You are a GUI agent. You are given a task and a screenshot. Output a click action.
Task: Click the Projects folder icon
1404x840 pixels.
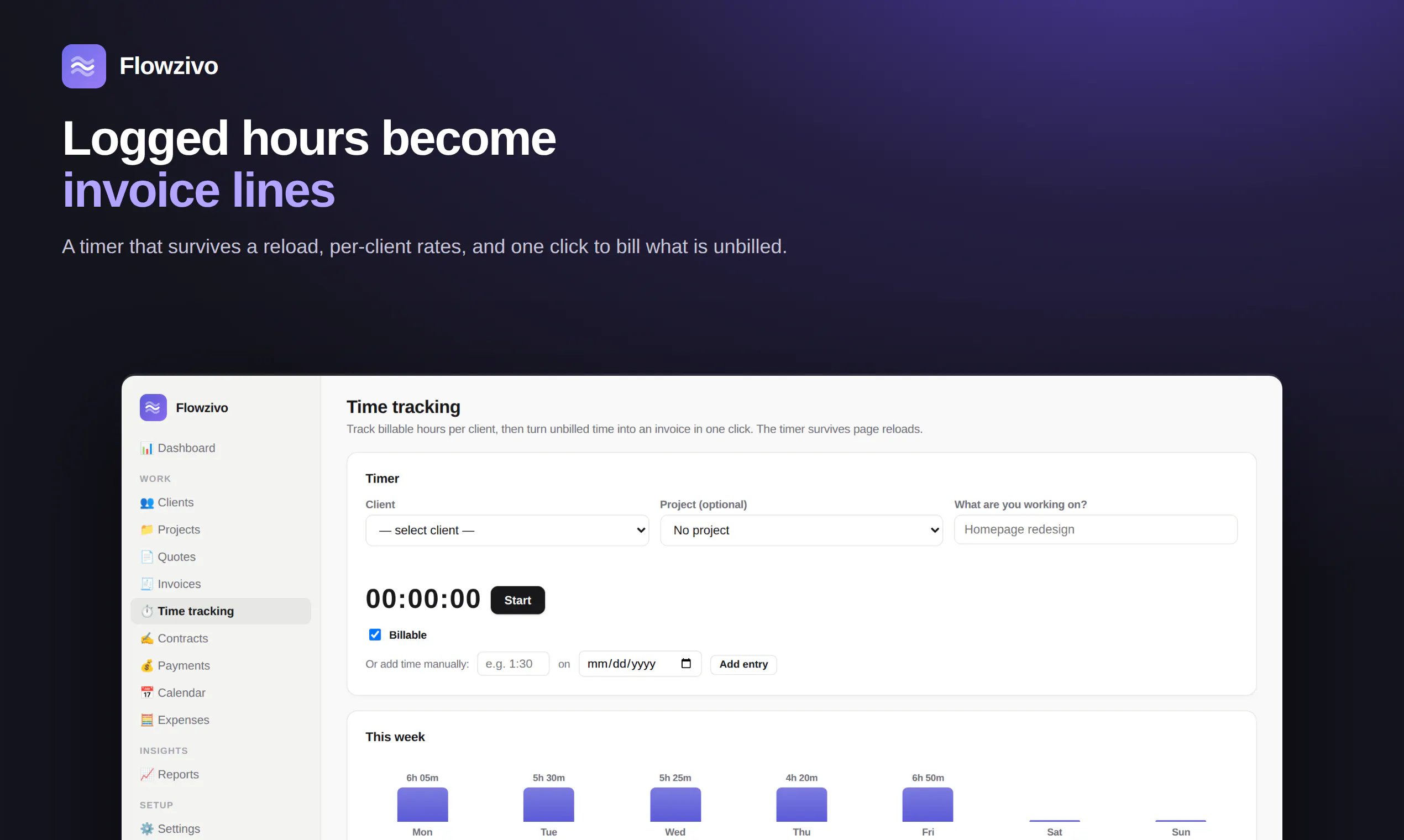coord(146,530)
